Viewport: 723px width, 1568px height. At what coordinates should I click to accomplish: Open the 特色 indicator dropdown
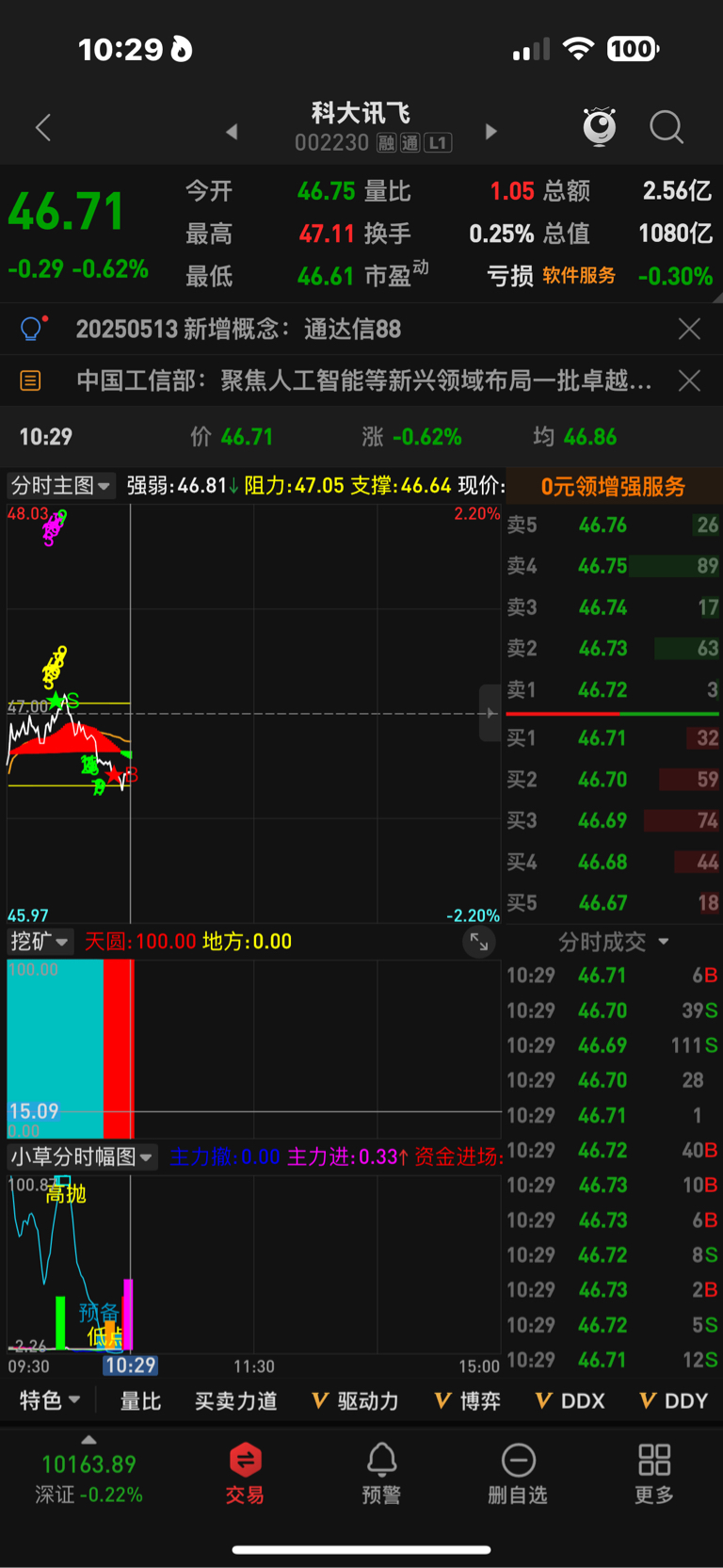(x=50, y=1400)
